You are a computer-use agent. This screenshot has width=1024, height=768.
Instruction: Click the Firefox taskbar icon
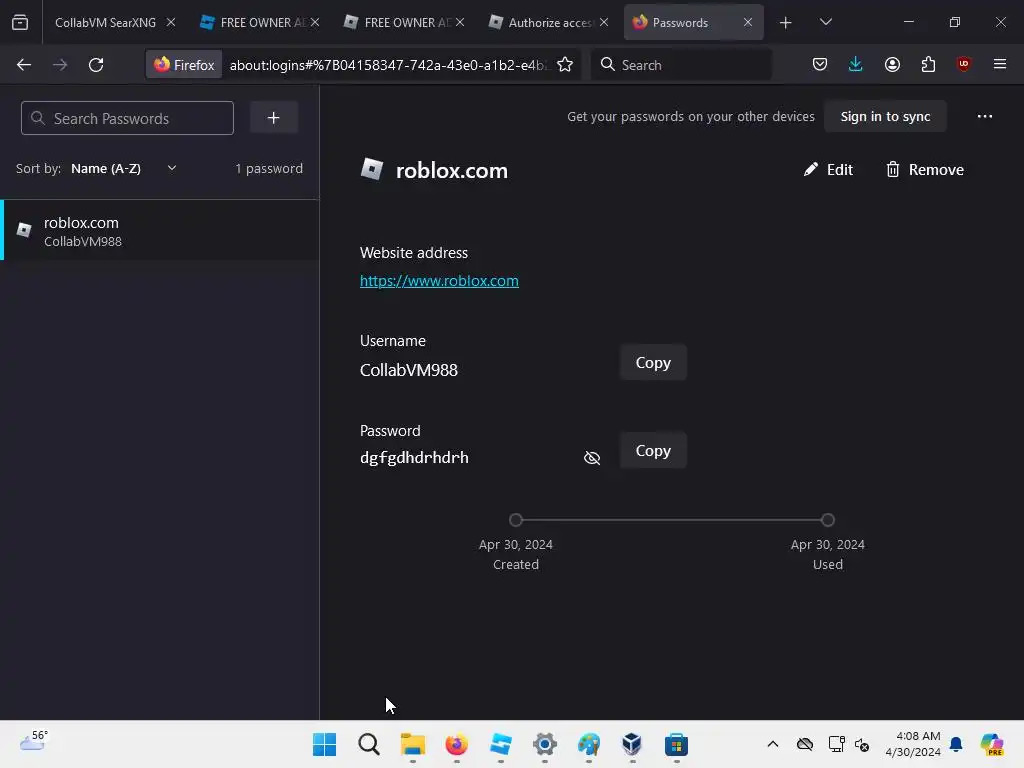tap(456, 744)
